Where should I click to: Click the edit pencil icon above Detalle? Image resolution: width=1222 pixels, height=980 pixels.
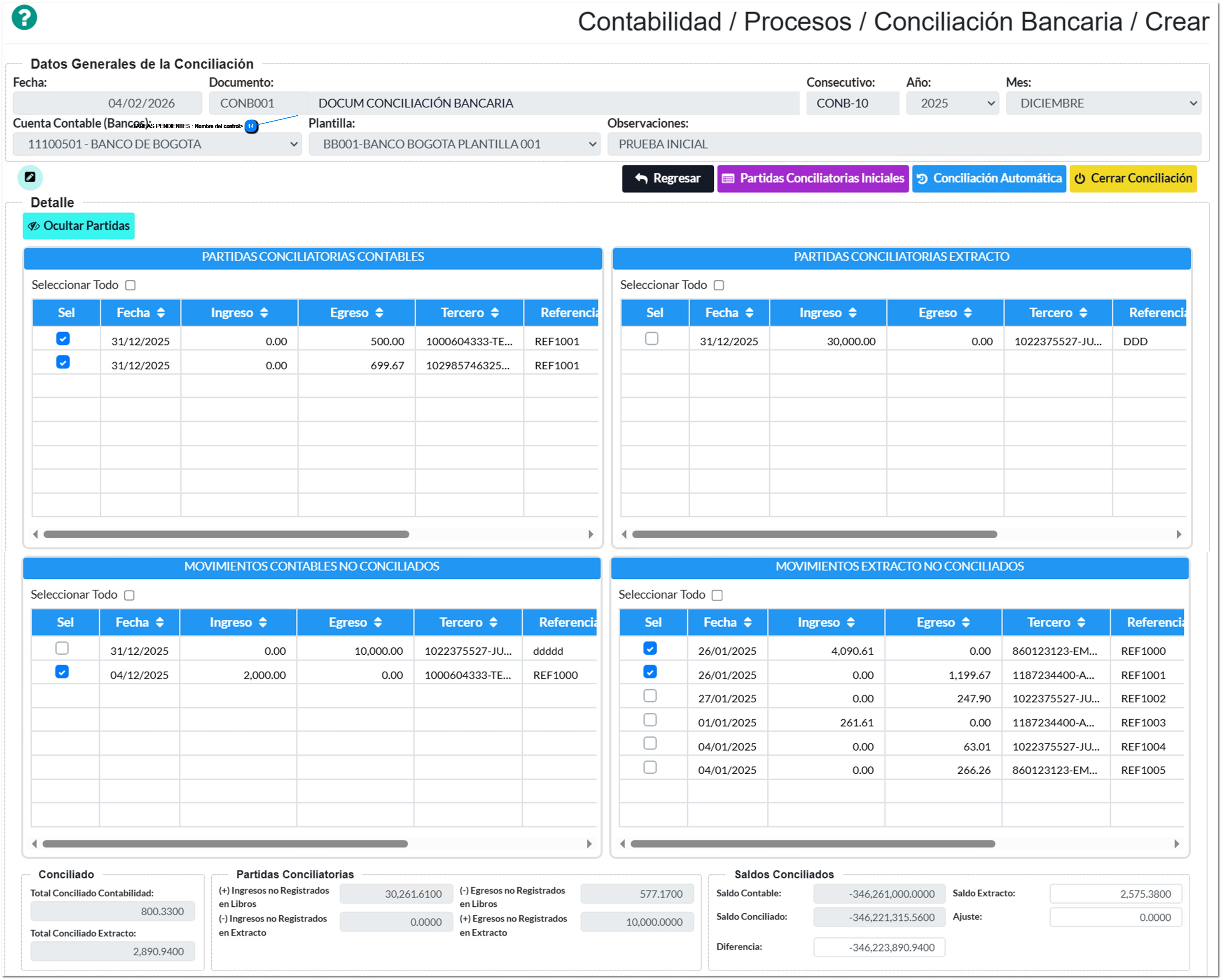30,177
